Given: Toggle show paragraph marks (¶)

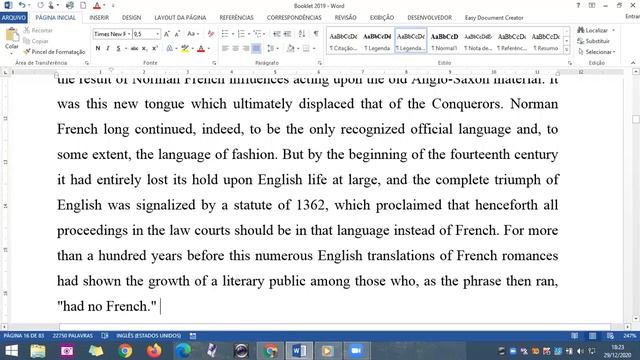Looking at the screenshot, I should pos(316,34).
